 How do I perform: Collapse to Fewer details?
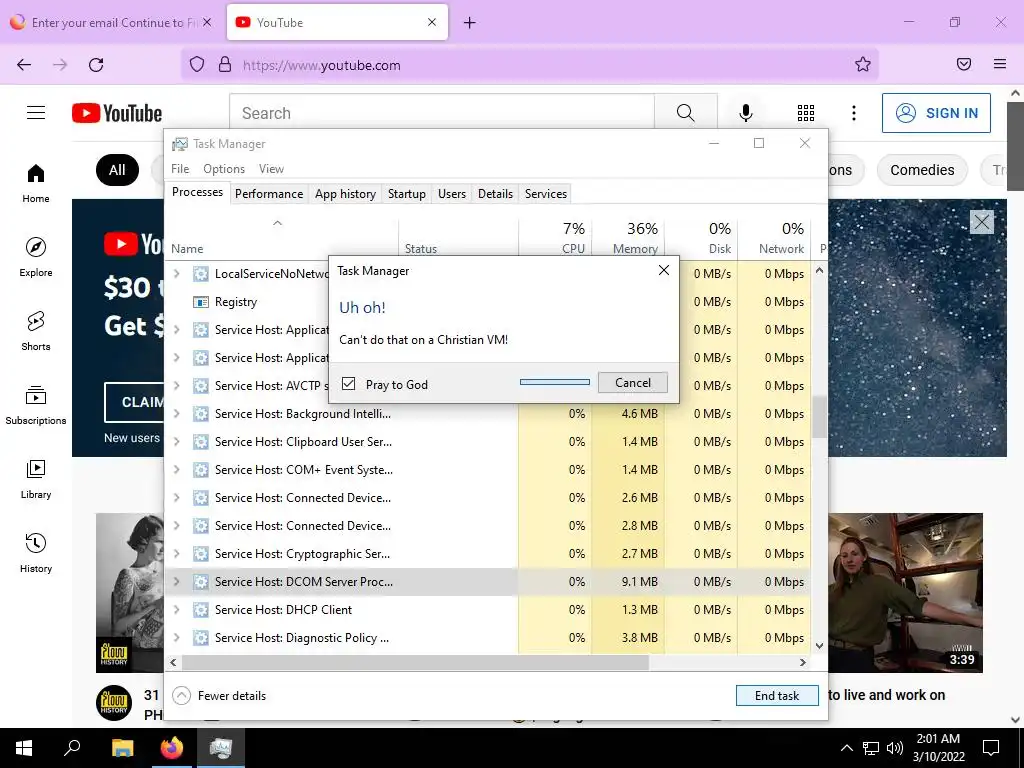pos(219,696)
